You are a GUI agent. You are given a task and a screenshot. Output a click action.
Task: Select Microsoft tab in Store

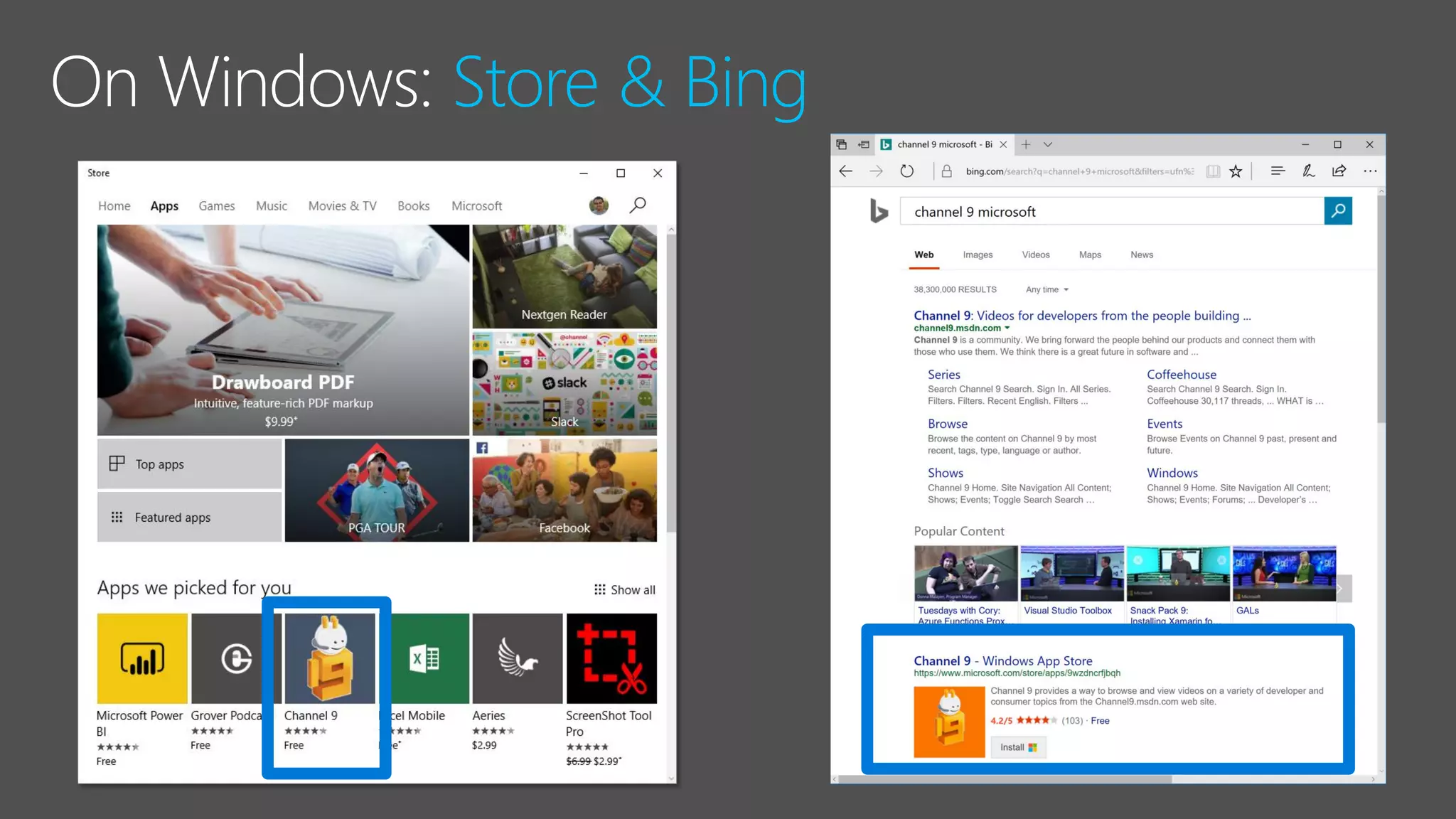pos(477,205)
